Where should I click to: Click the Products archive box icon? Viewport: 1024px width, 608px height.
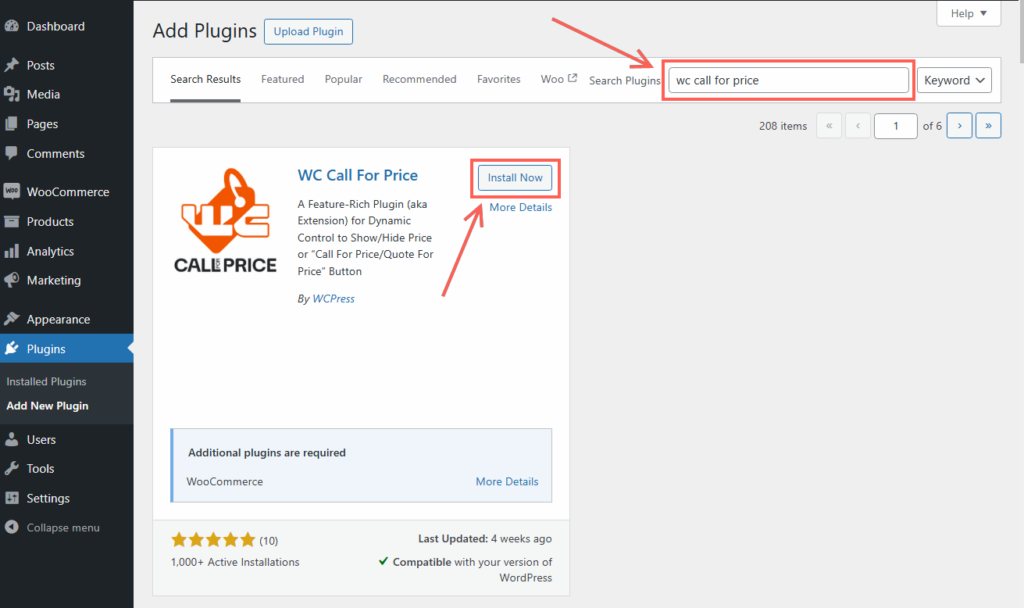(12, 221)
